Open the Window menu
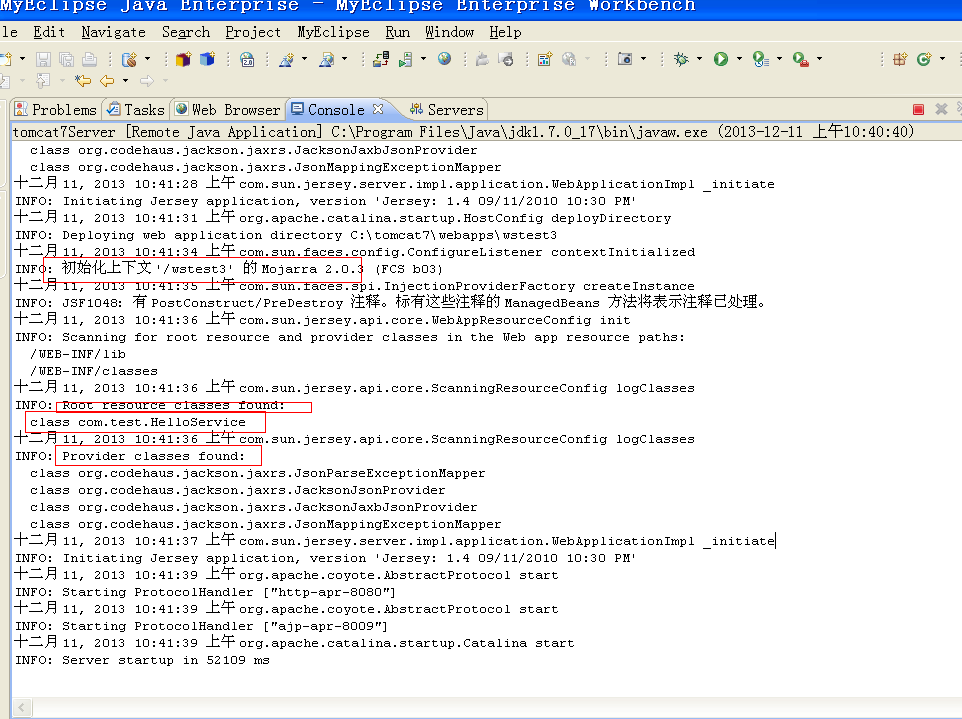 pyautogui.click(x=450, y=32)
